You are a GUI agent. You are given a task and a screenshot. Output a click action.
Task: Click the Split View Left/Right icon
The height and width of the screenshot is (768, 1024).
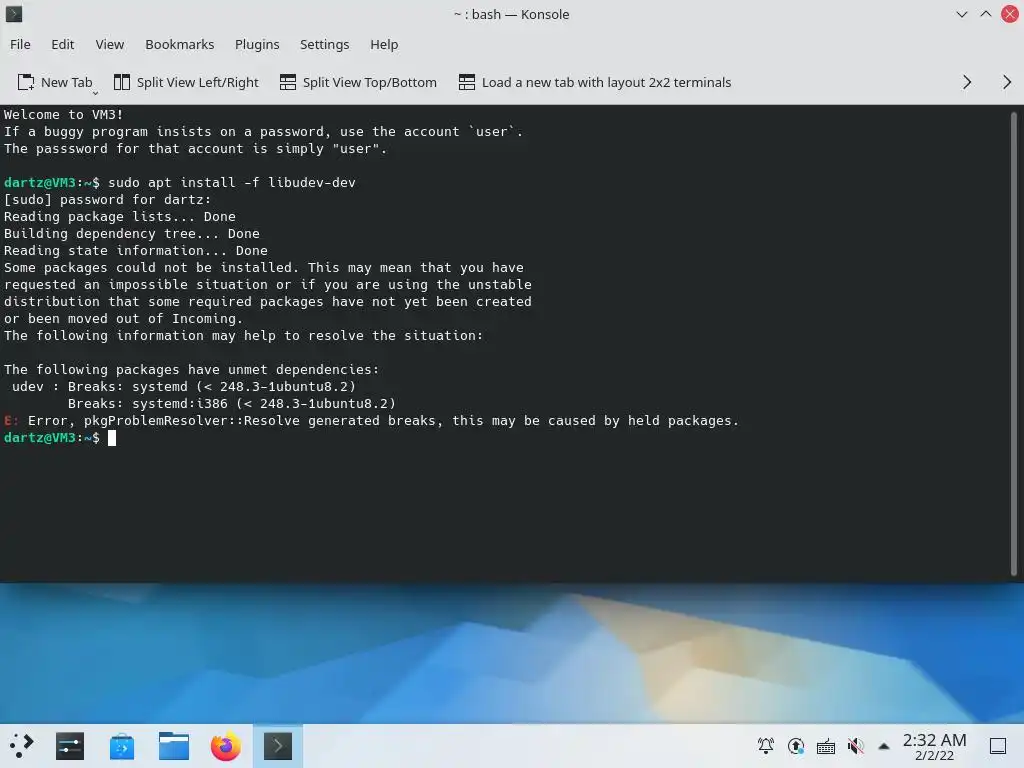click(x=121, y=82)
